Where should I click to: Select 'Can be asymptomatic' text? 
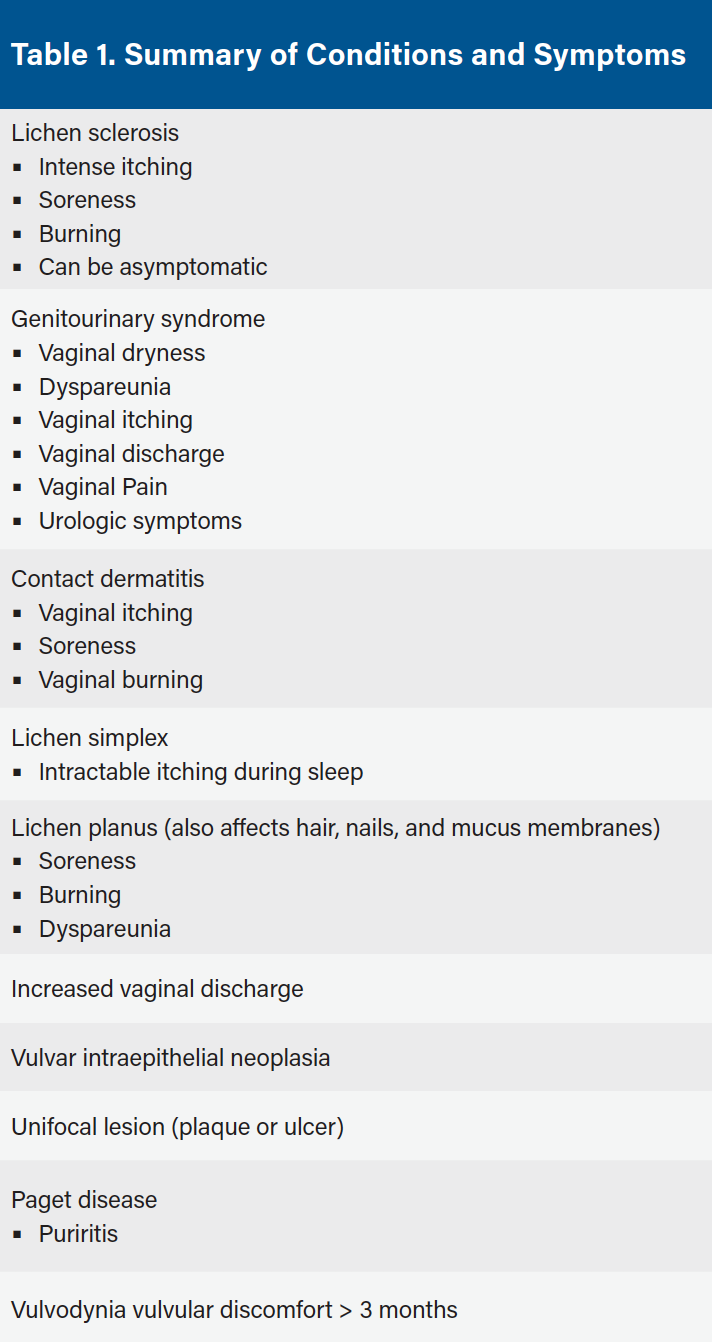pyautogui.click(x=153, y=267)
